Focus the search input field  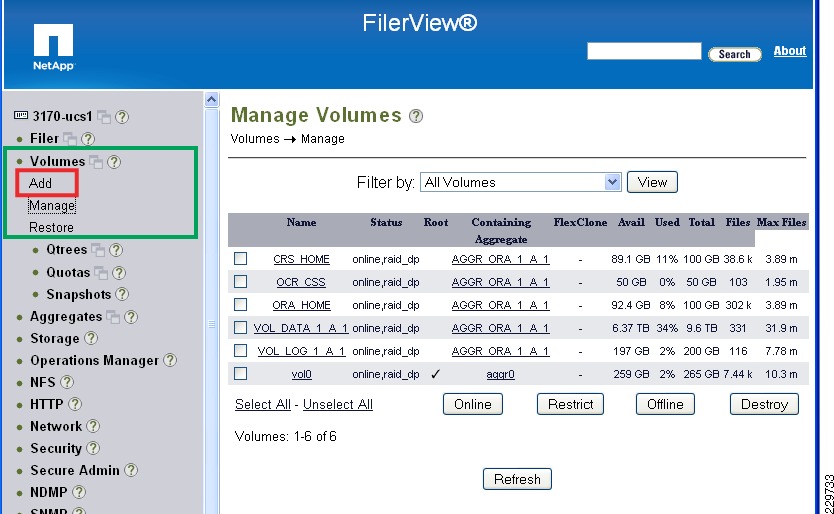[x=644, y=51]
